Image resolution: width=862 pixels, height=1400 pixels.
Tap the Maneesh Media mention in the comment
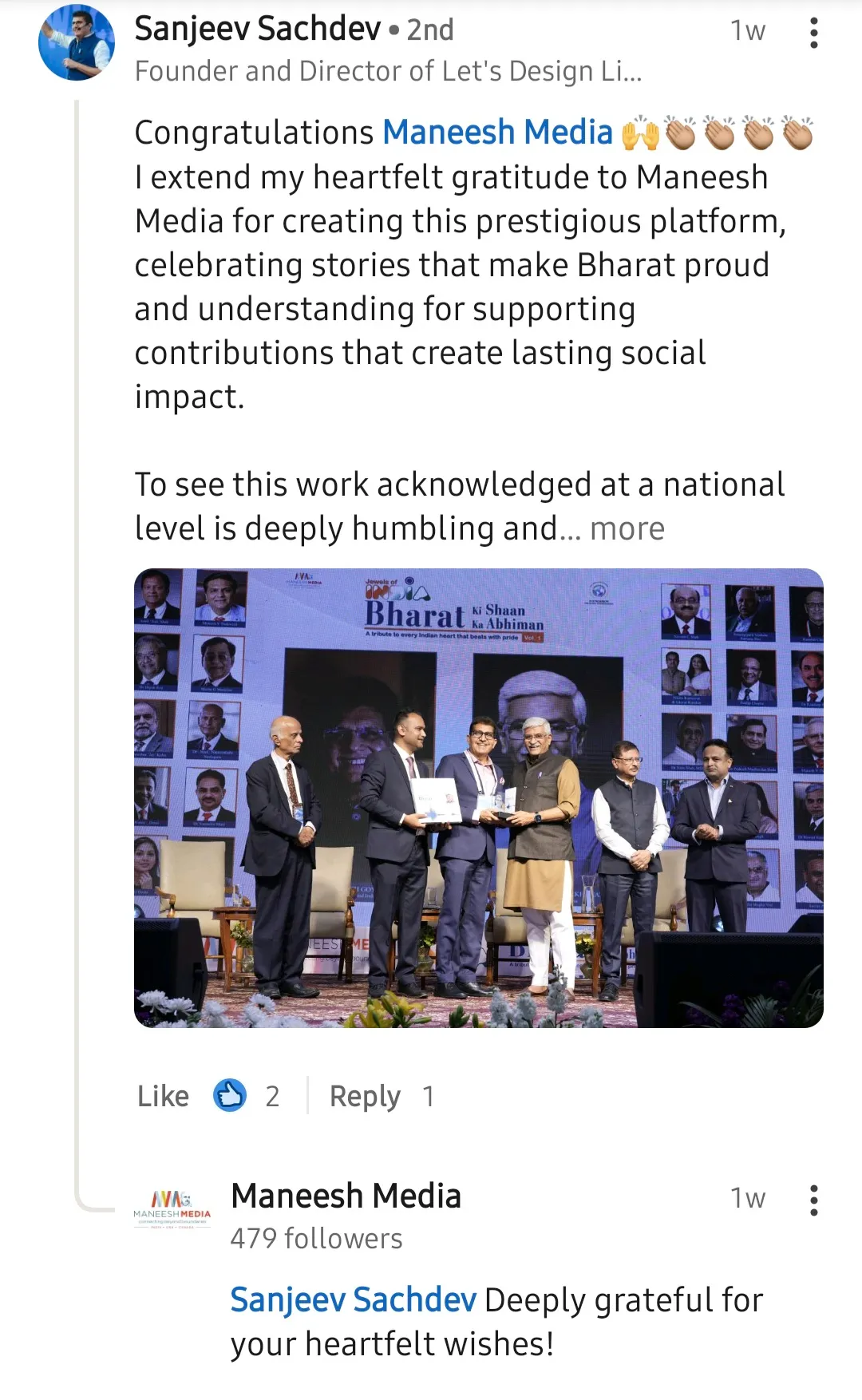(x=497, y=132)
